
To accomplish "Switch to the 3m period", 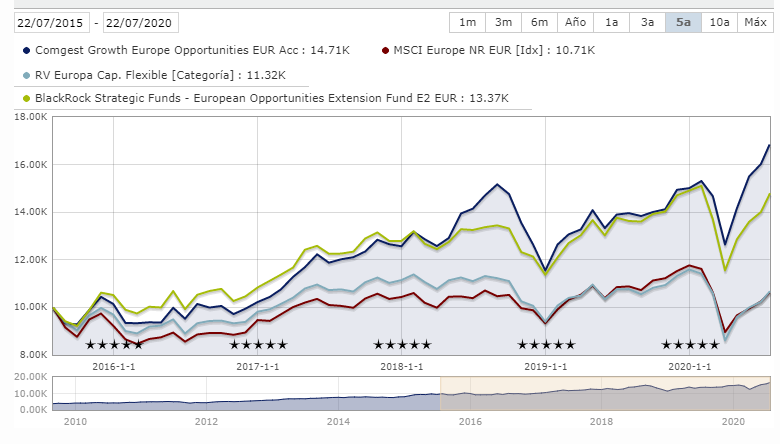I will (x=503, y=22).
